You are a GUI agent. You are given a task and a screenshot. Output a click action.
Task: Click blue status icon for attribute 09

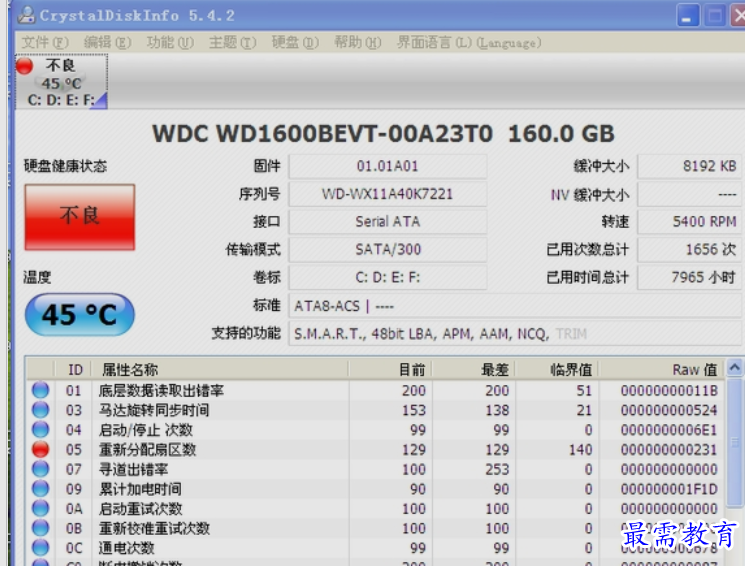coord(40,489)
